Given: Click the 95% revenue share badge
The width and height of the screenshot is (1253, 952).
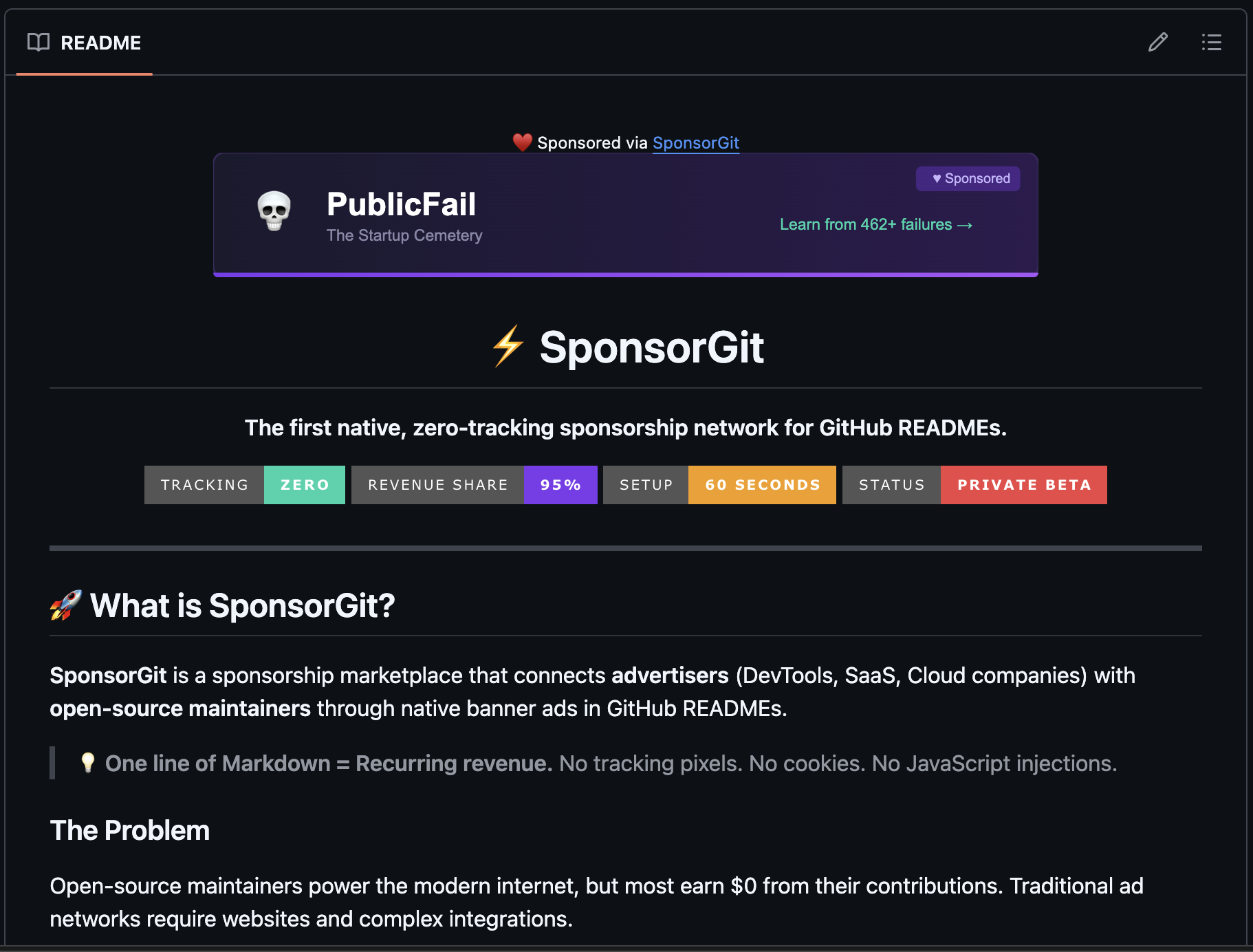Looking at the screenshot, I should coord(560,485).
